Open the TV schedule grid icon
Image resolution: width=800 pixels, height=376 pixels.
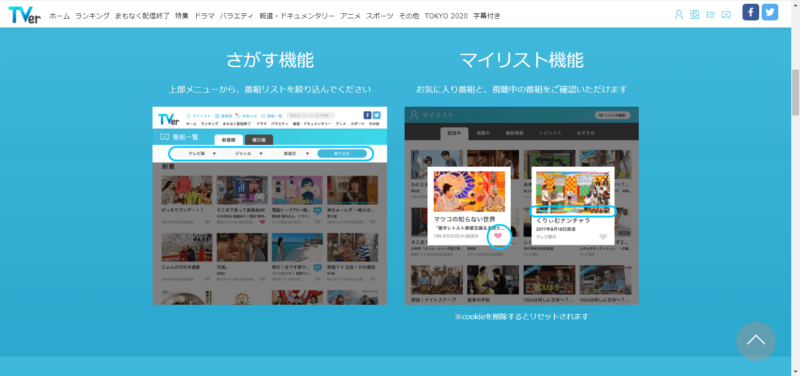tap(694, 15)
